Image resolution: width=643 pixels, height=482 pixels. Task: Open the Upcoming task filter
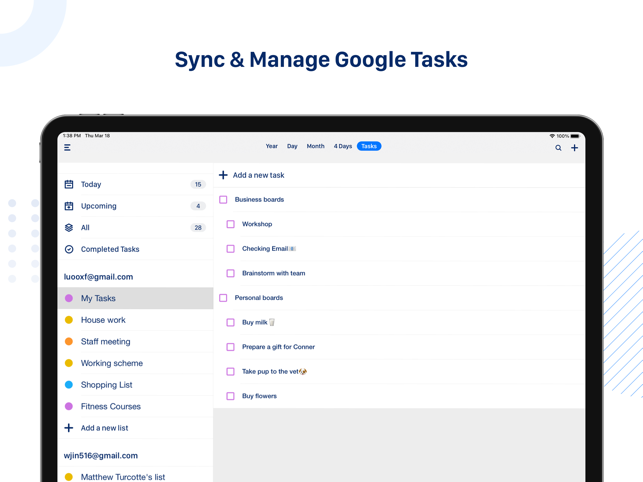136,206
